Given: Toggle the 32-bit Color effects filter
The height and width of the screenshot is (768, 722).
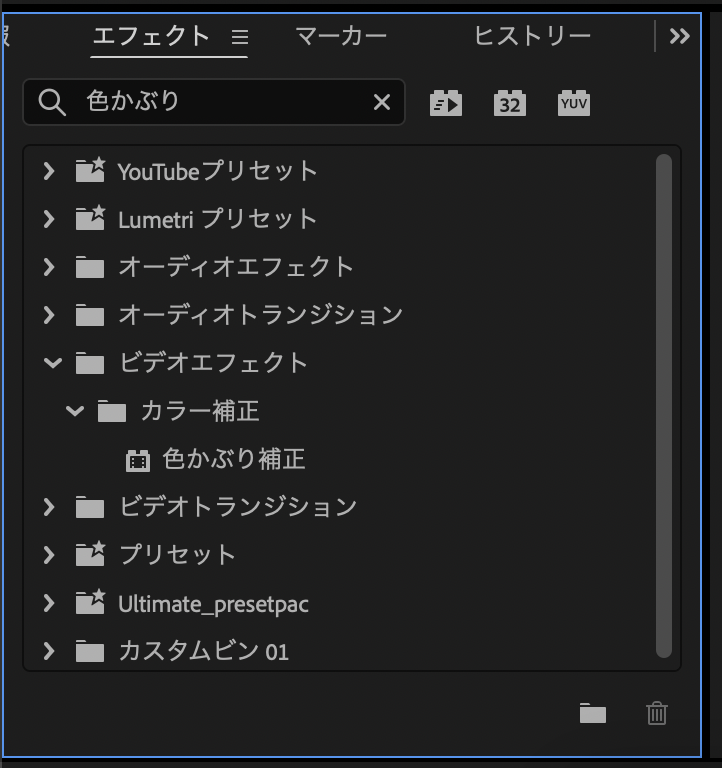Looking at the screenshot, I should coord(510,103).
